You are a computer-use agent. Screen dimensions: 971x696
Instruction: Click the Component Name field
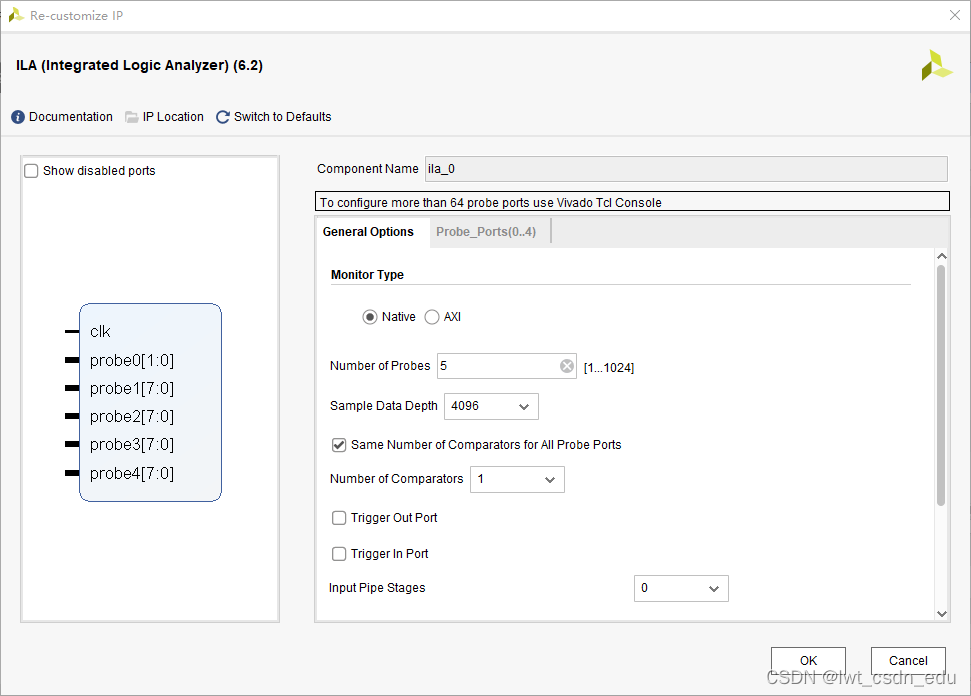686,169
